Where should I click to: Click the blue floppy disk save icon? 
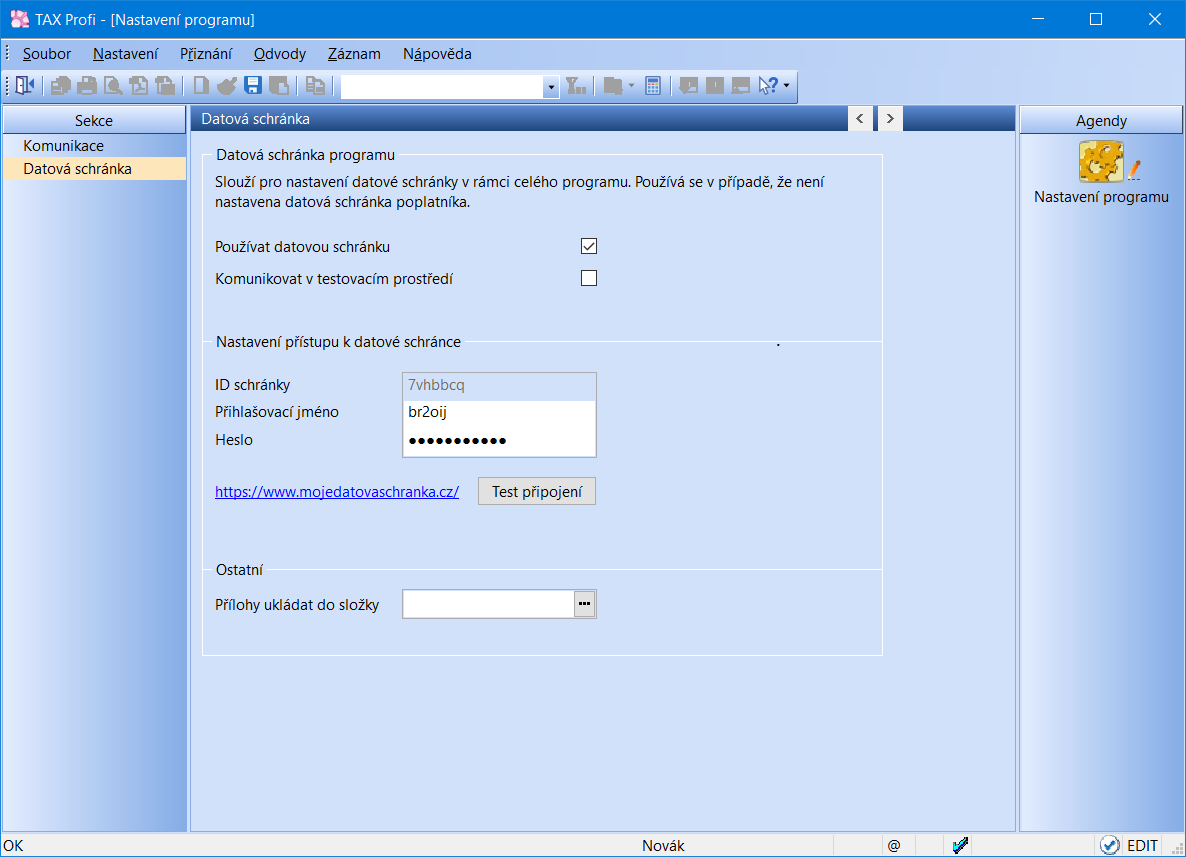253,86
